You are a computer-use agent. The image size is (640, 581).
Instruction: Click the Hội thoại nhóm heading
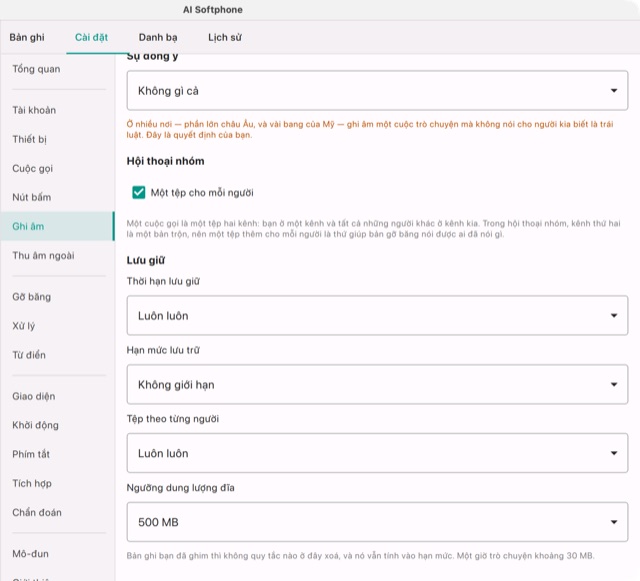[165, 161]
